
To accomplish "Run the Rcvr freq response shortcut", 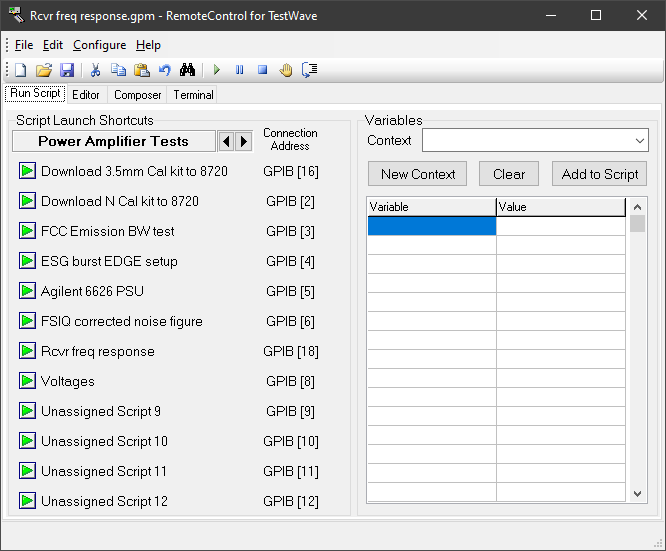I will (x=27, y=351).
